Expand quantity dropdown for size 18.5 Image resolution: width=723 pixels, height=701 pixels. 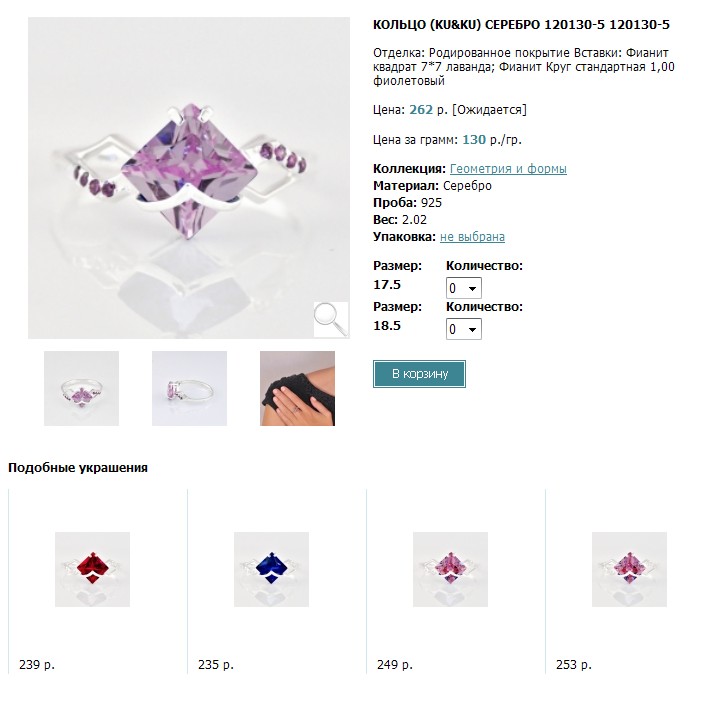(464, 329)
